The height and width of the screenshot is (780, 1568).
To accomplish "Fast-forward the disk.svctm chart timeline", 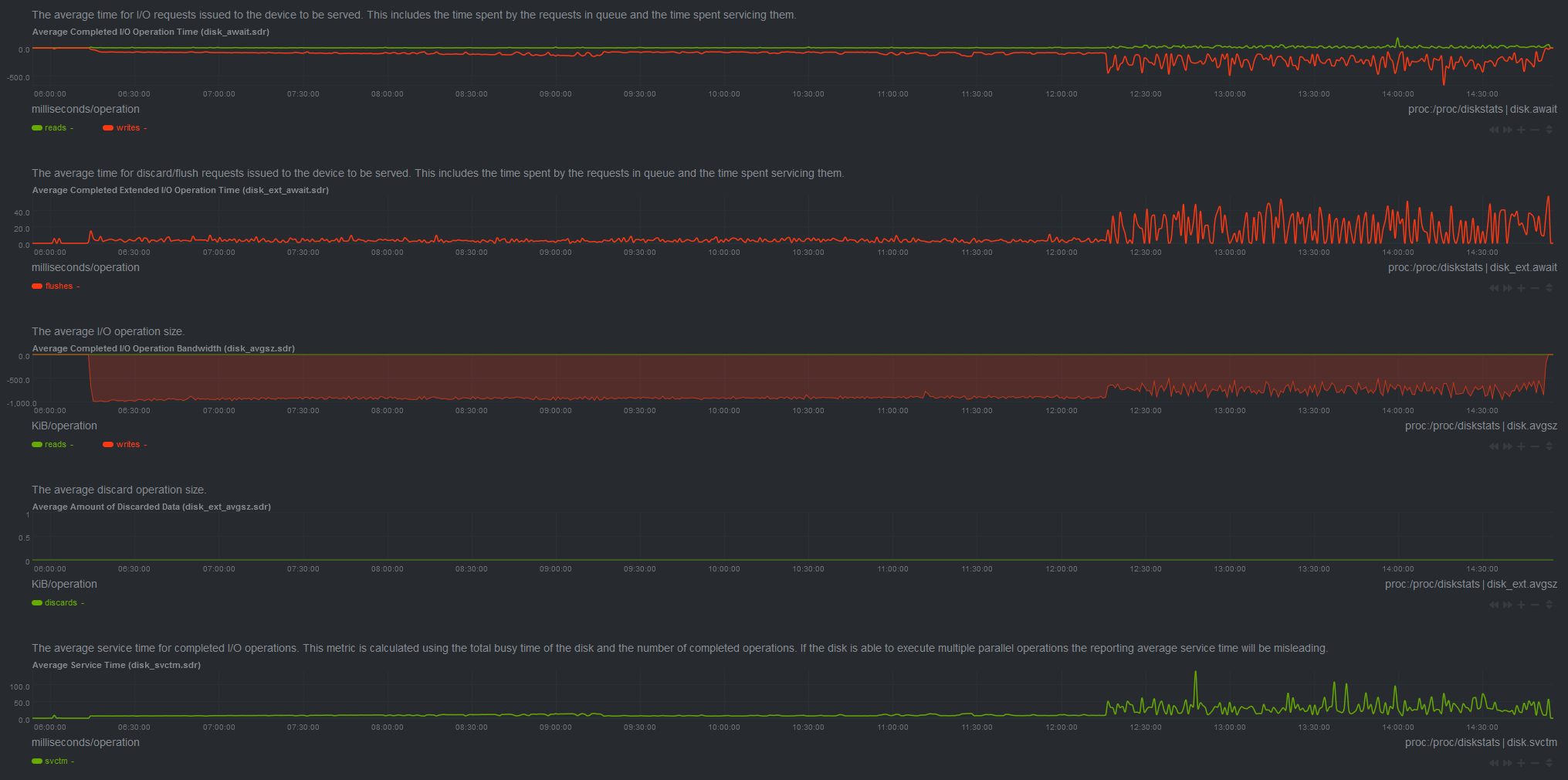I will click(x=1508, y=763).
